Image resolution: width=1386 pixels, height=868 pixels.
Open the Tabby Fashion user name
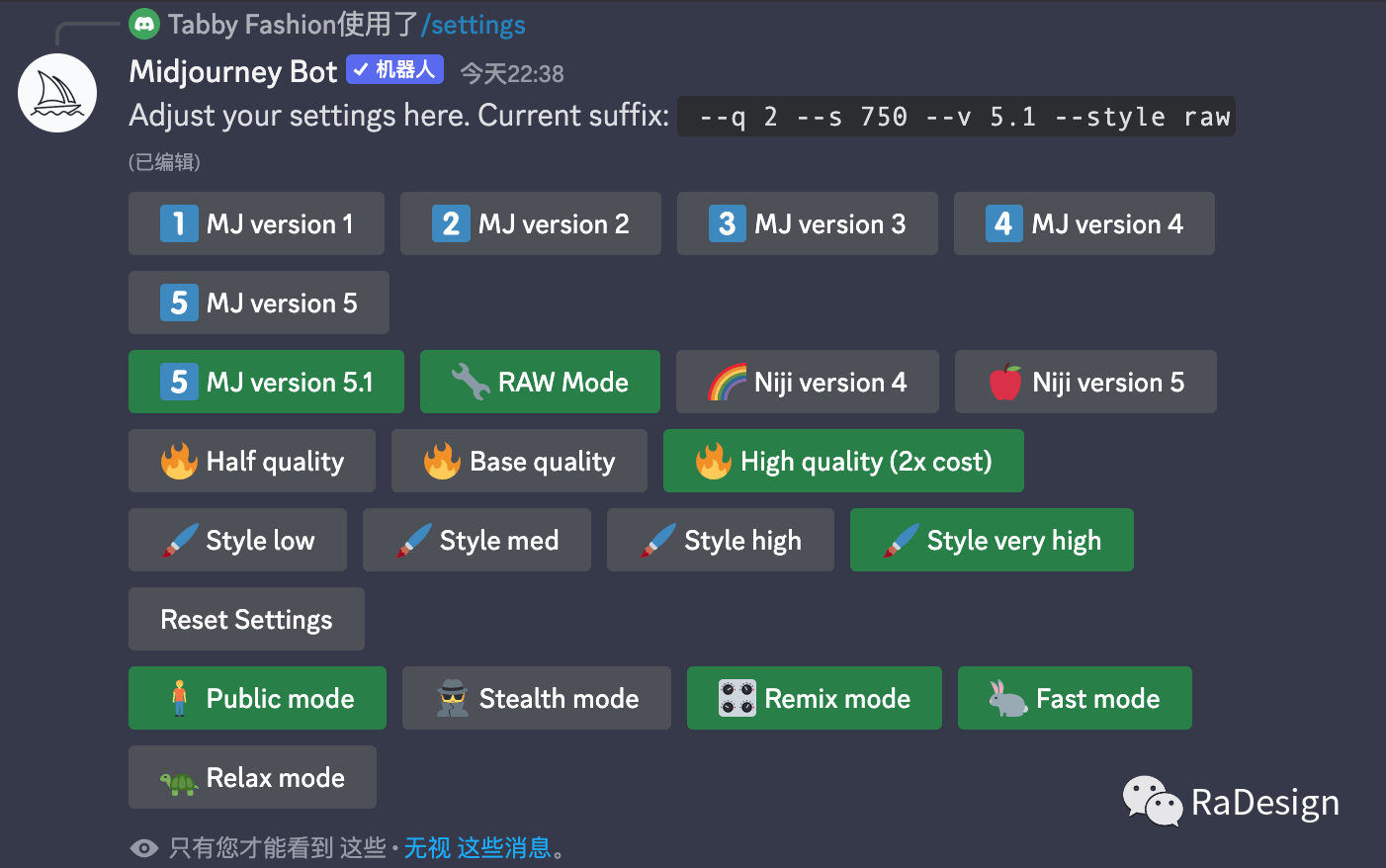click(x=253, y=24)
